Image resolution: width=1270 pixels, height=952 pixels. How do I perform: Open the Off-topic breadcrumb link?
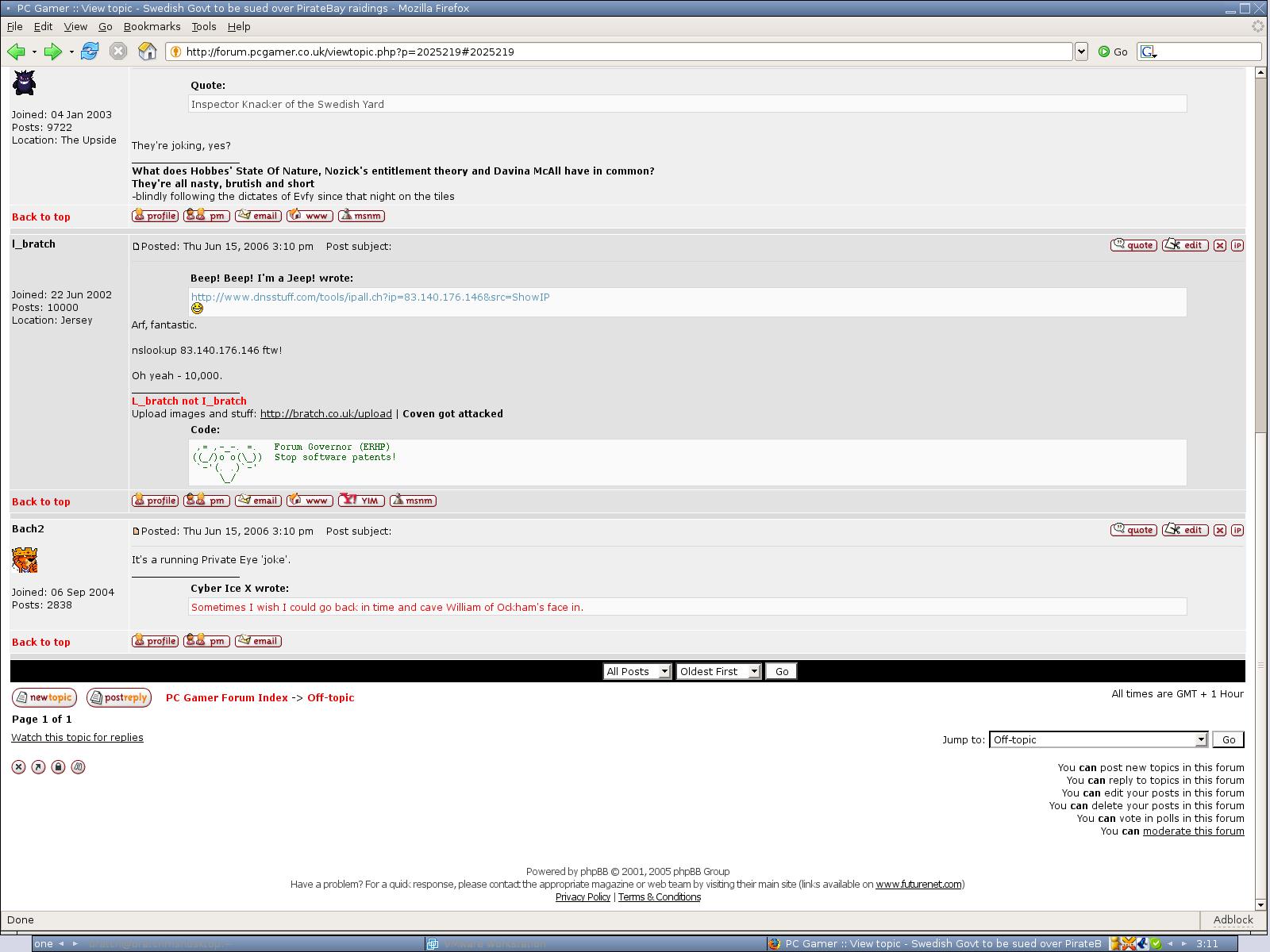tap(330, 697)
